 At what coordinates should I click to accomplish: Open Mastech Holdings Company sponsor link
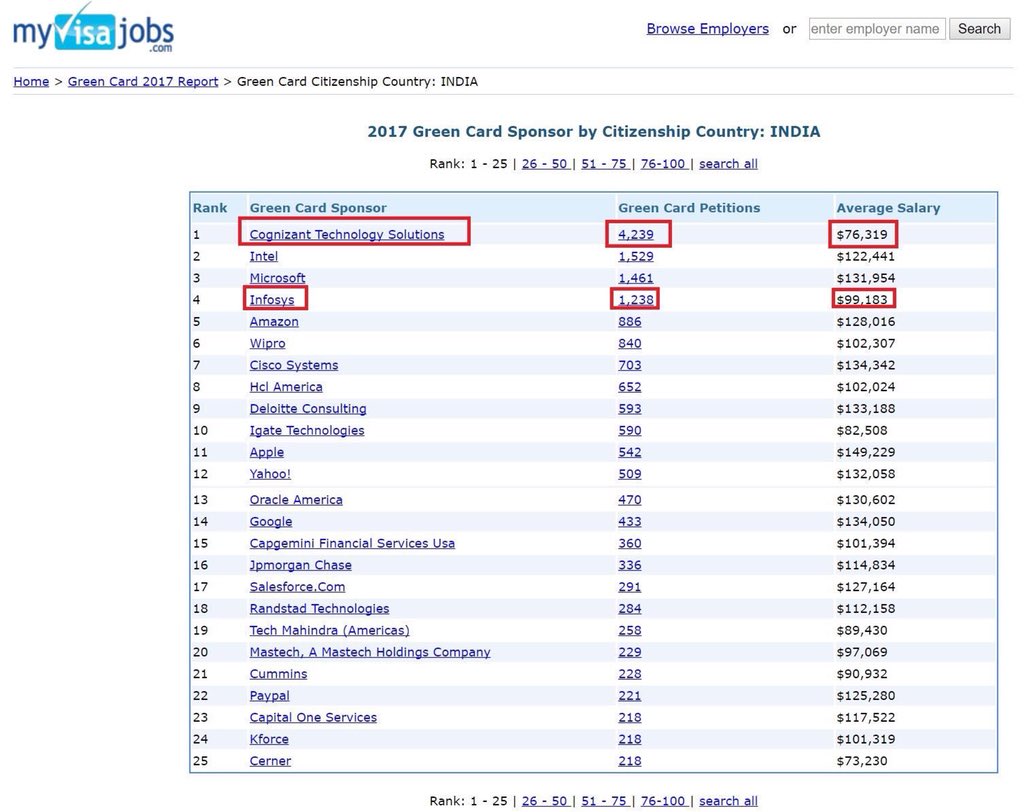[370, 652]
